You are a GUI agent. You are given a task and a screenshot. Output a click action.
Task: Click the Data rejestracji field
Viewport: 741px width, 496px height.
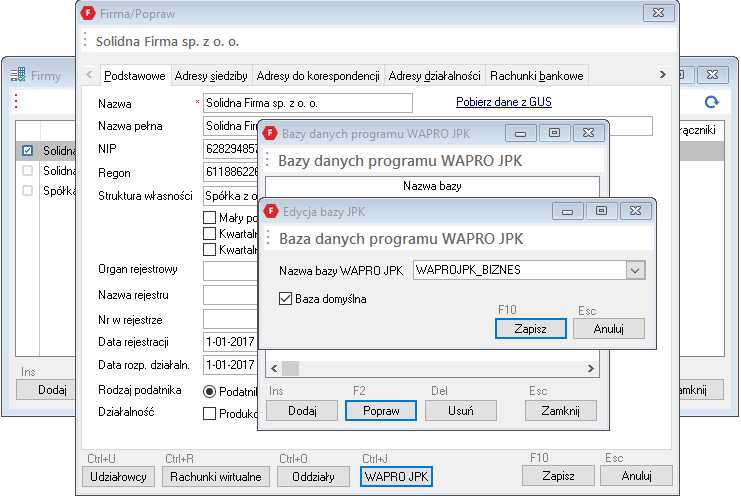231,342
